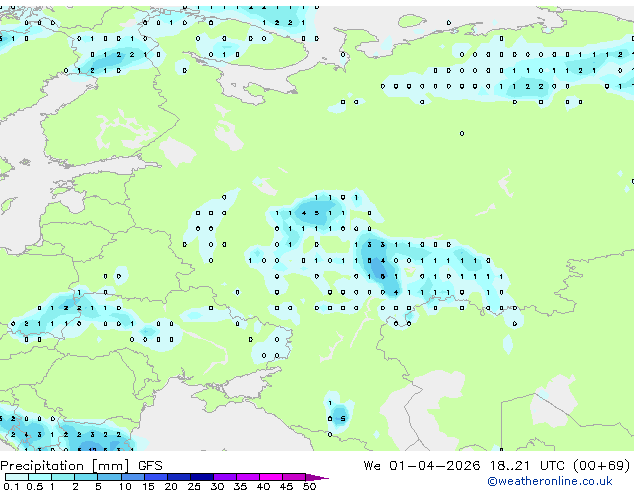Pick the legend swatch between 1 and 2

[63, 477]
